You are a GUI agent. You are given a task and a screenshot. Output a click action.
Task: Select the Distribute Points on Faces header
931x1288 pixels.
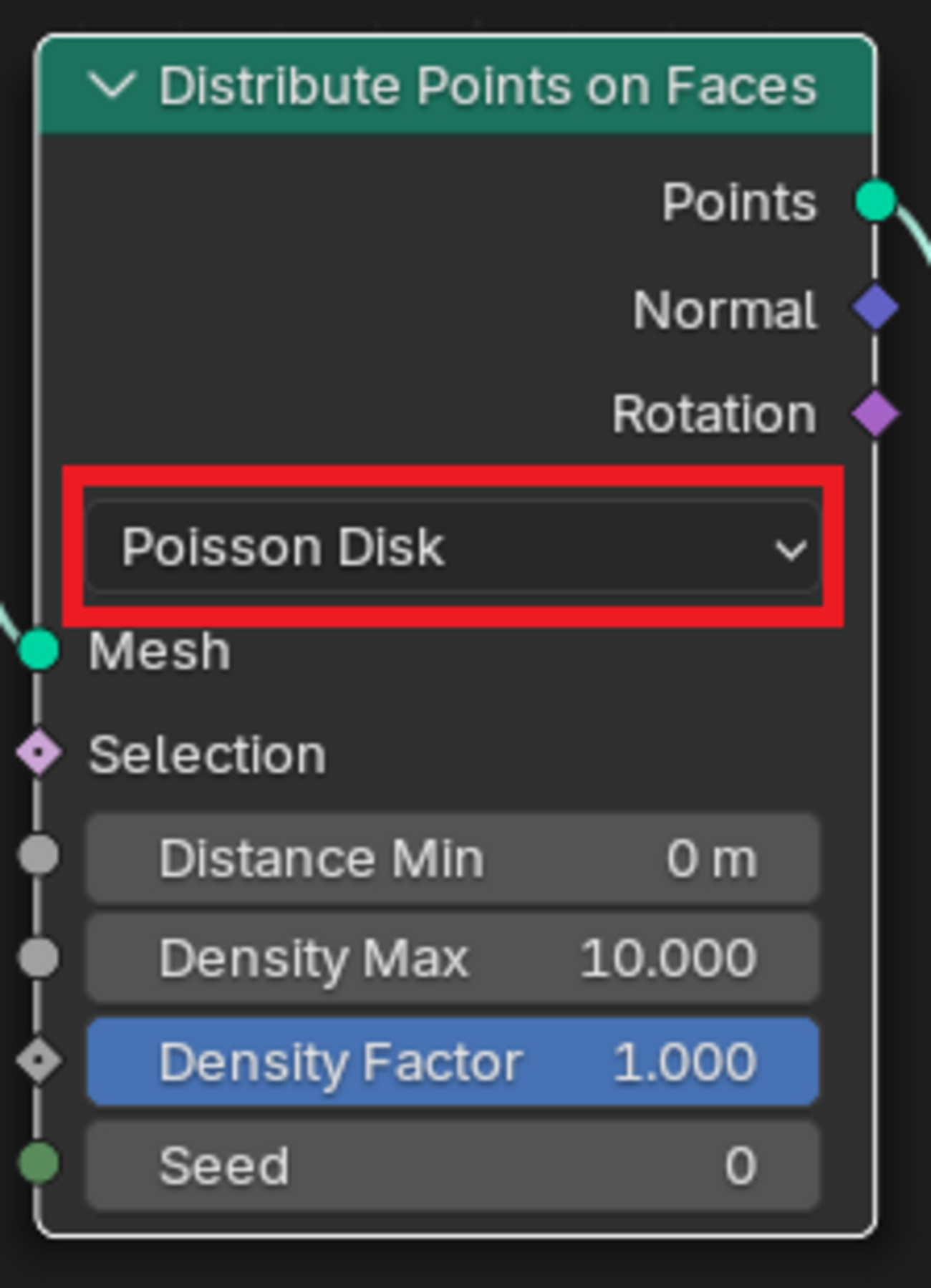[x=487, y=86]
